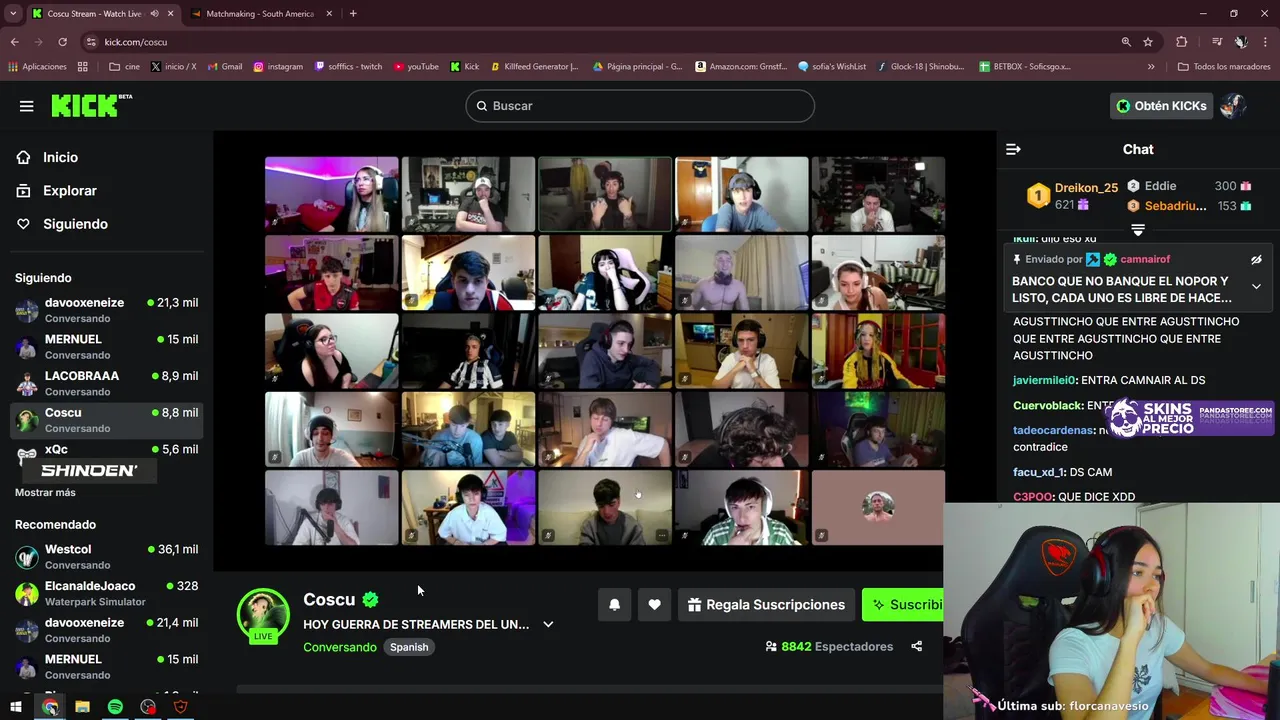Click Dreikon_25 top gifter name
Screen dimensions: 1280x720
coord(1086,188)
